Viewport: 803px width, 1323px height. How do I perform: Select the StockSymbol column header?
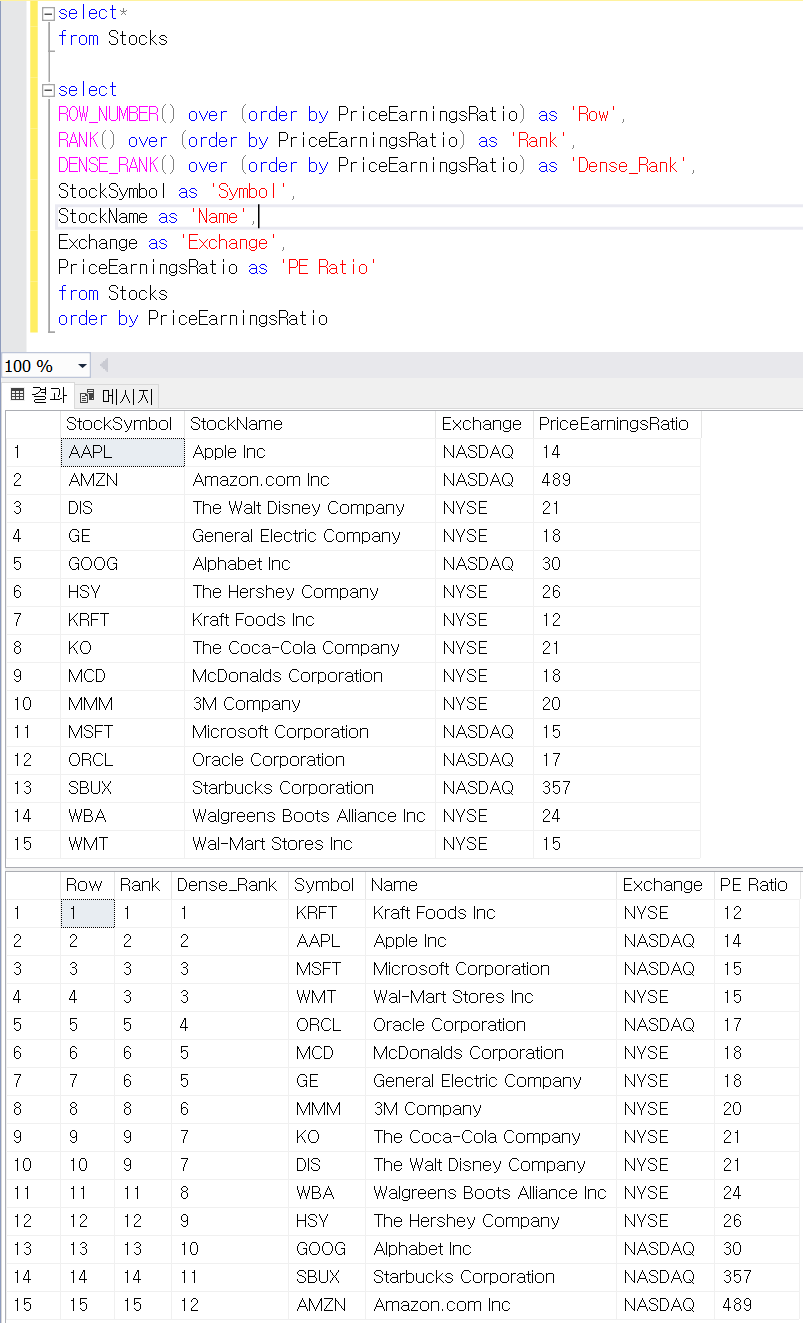123,424
